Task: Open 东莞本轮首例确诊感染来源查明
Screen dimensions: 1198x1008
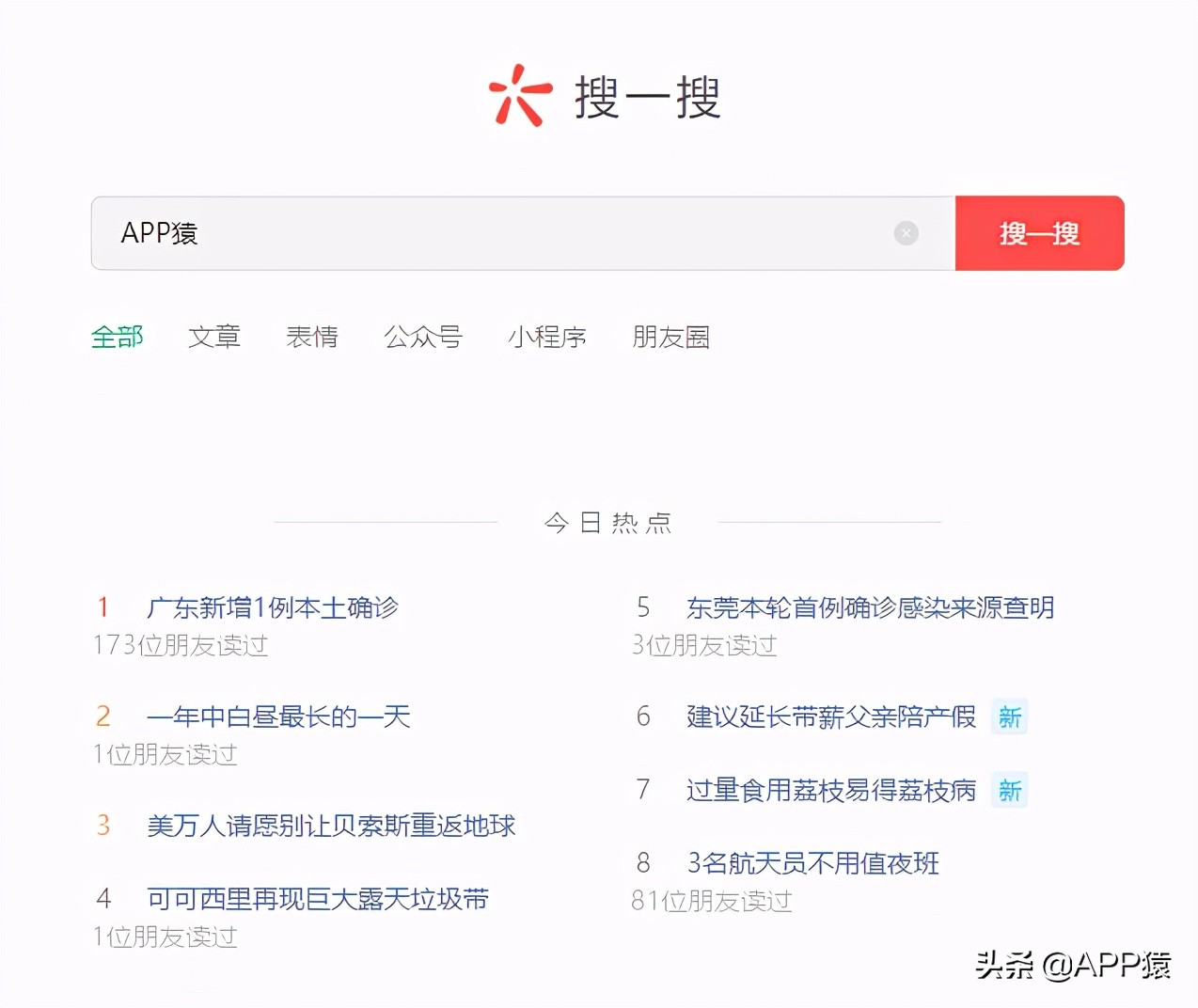Action: (871, 607)
